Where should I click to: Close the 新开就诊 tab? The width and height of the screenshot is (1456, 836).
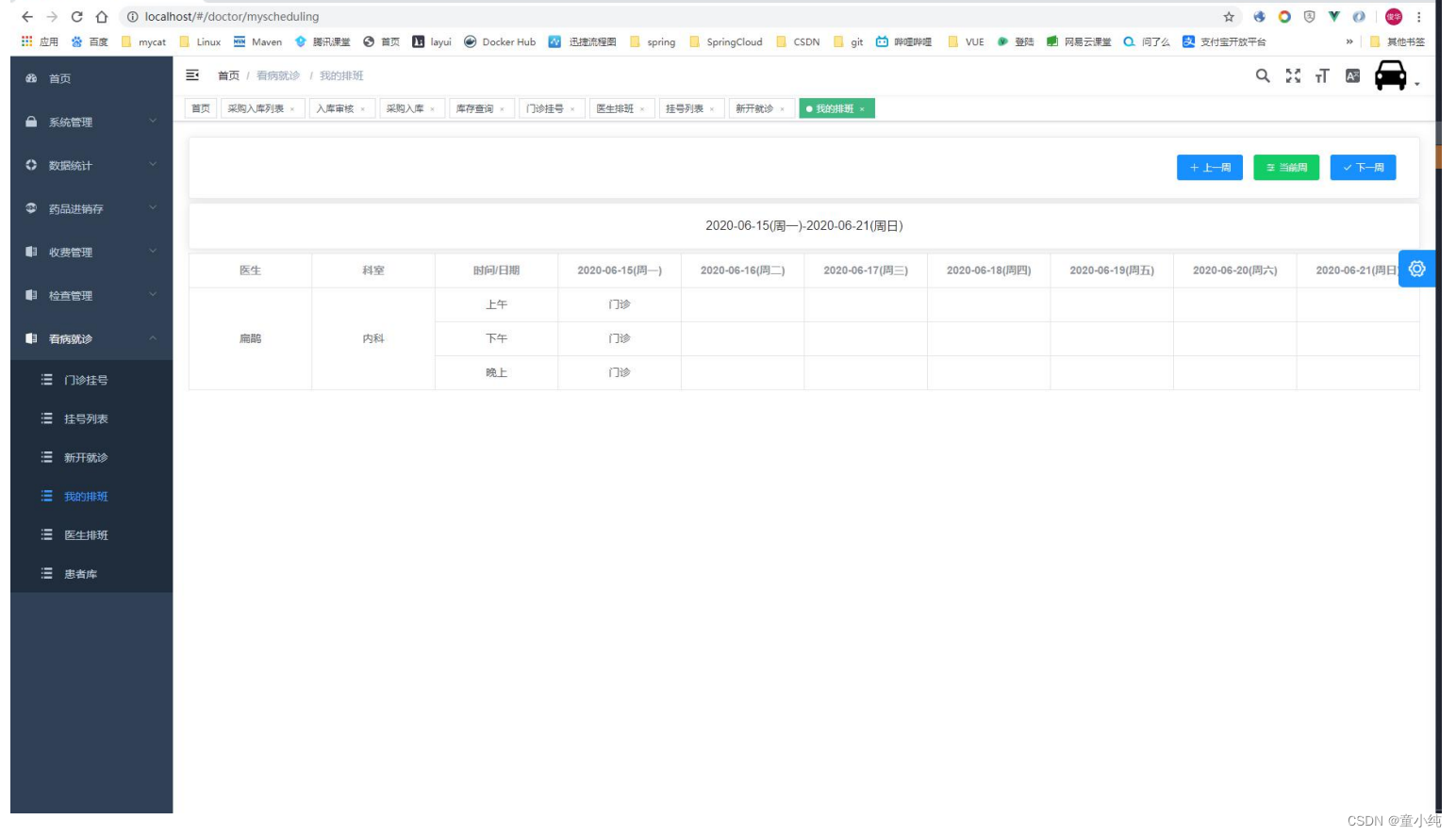(783, 109)
